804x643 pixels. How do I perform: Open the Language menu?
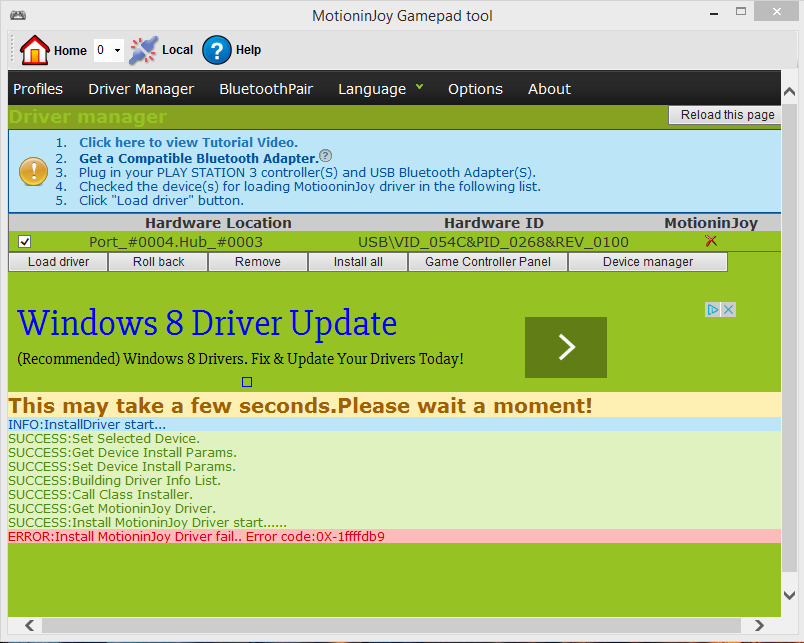coord(372,89)
